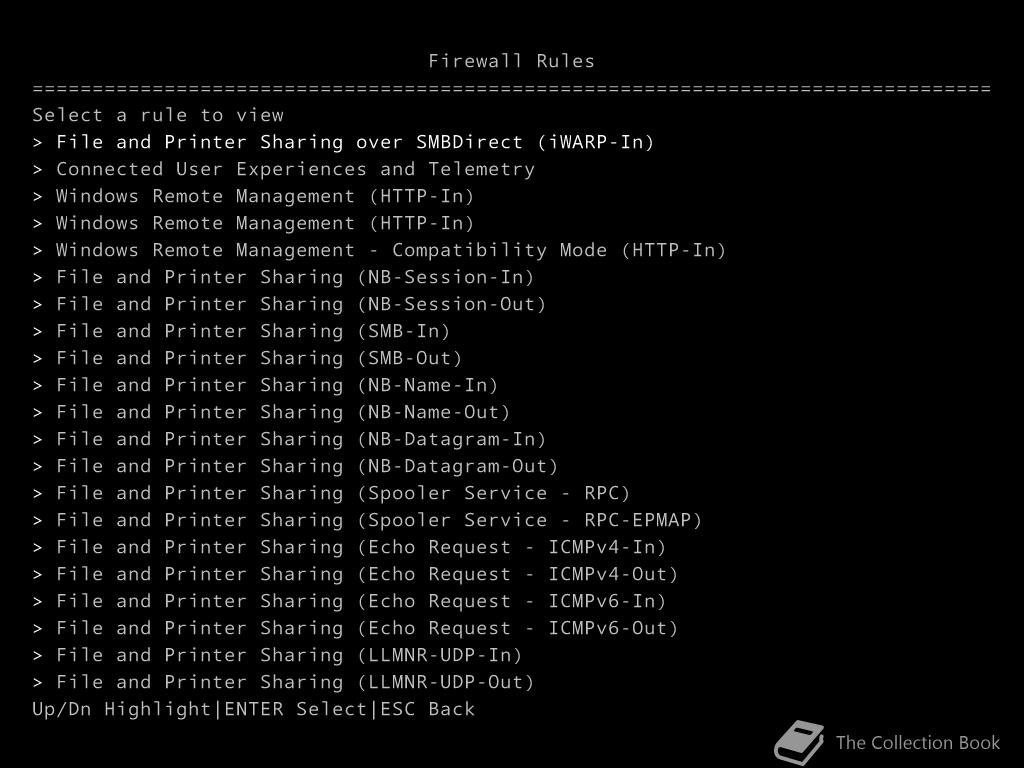Select the LLMNR-UDP-Out rule
The image size is (1024, 768).
coord(295,682)
